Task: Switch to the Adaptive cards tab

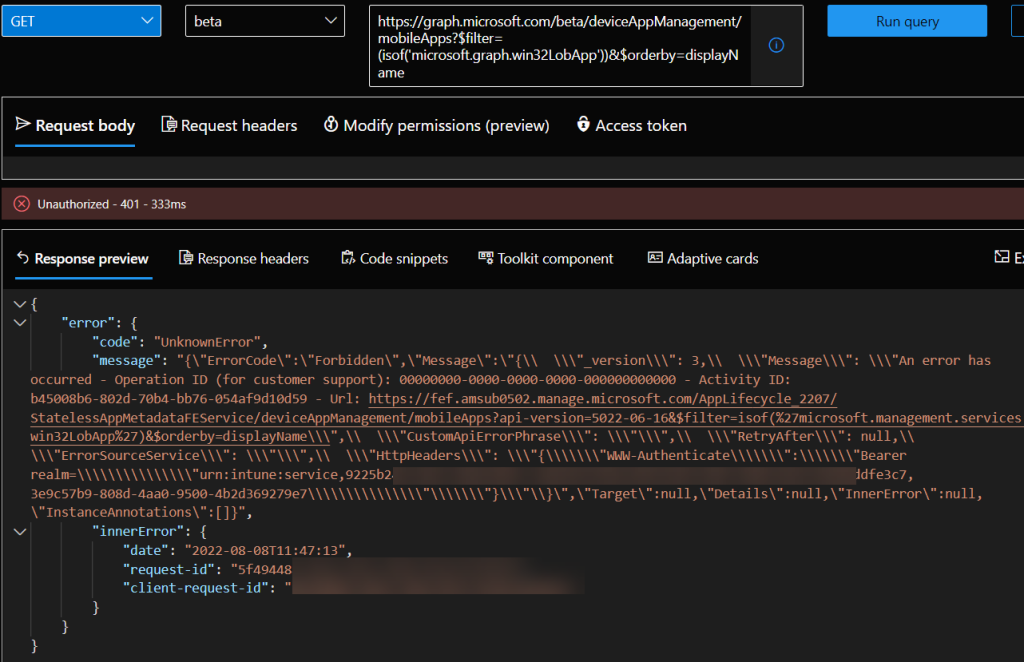Action: pyautogui.click(x=703, y=259)
